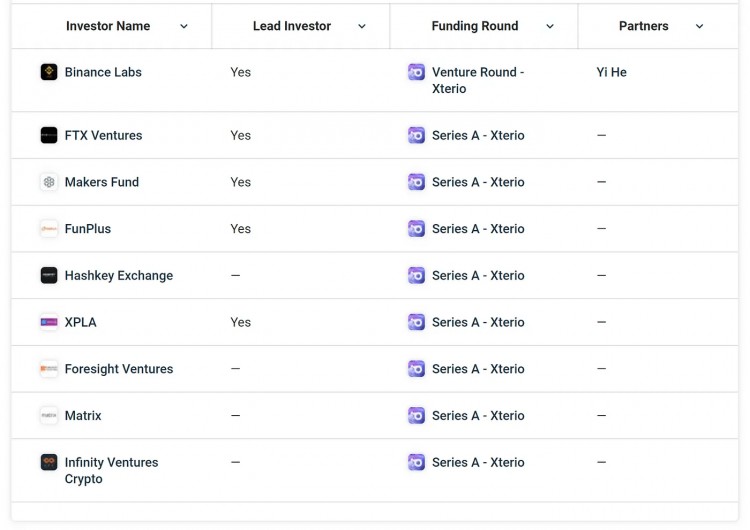Click the Infinity Ventures Crypto logo icon

(x=49, y=462)
